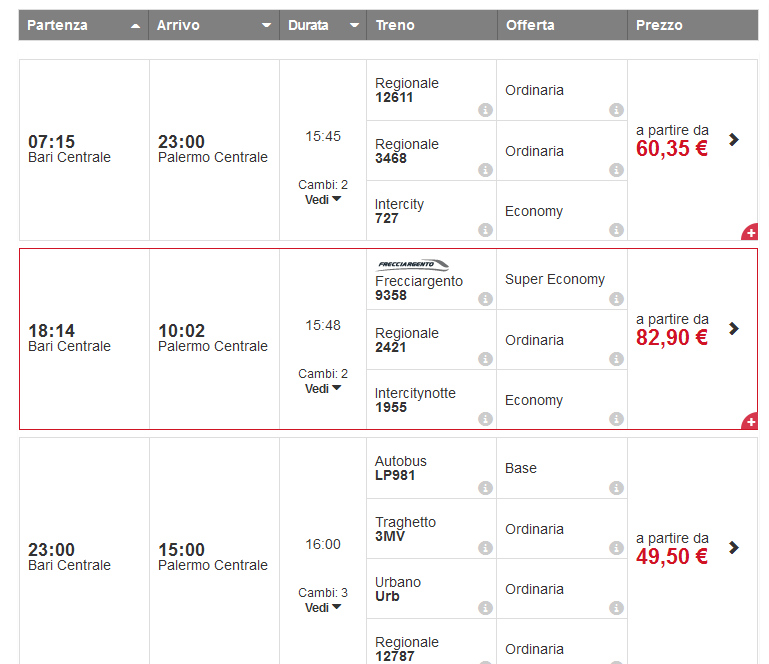Choose the 49,50 € fare arrow

(734, 547)
